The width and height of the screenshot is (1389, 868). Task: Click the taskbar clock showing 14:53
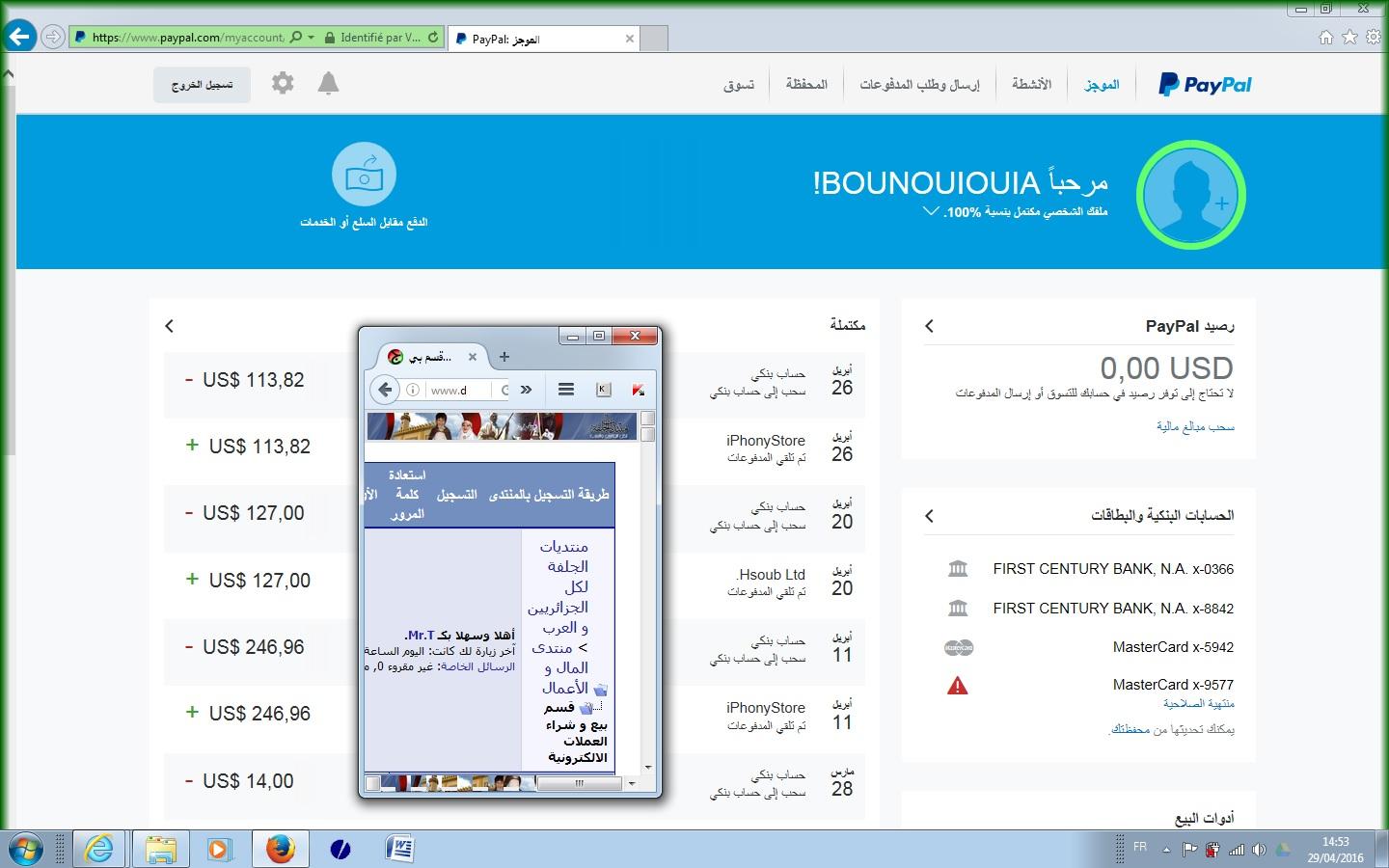click(x=1336, y=850)
